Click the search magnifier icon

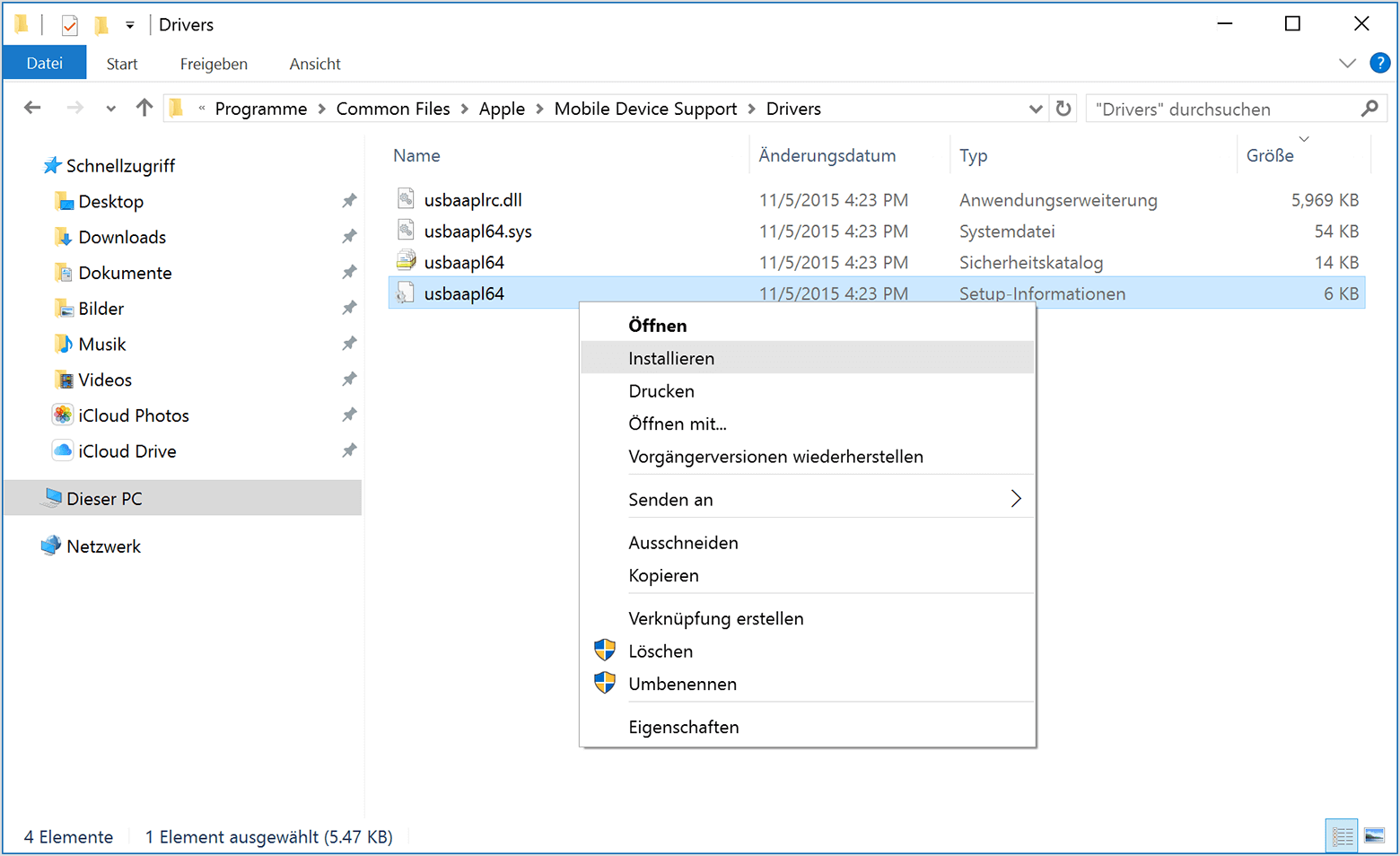(1369, 109)
